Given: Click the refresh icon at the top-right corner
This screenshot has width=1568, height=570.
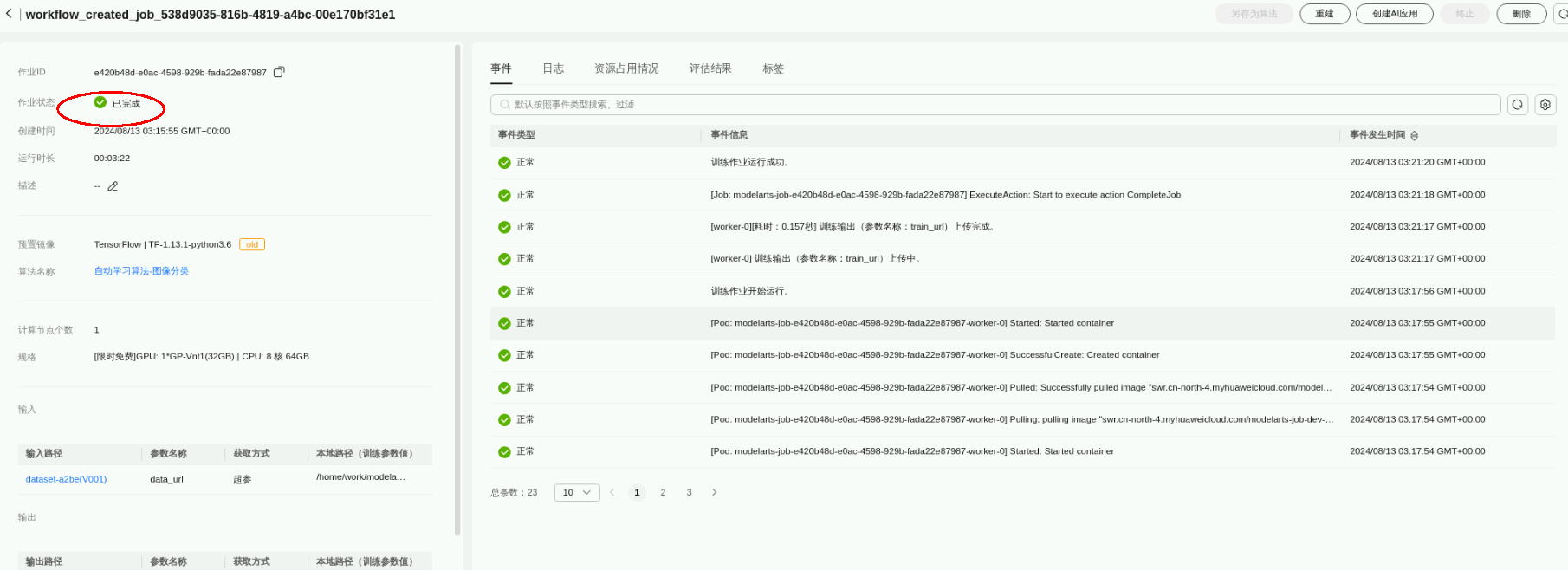Looking at the screenshot, I should [x=1562, y=14].
